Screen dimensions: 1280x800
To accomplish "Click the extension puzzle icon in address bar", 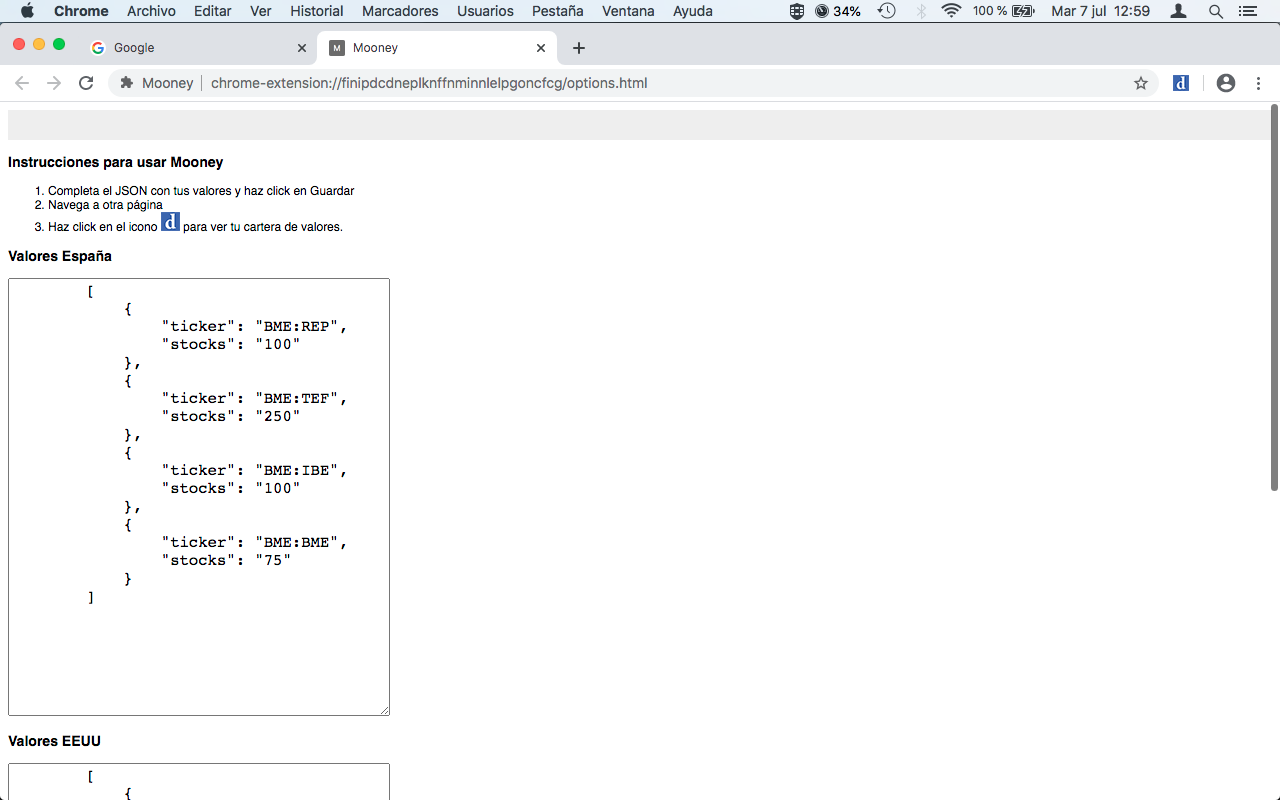I will tap(126, 83).
